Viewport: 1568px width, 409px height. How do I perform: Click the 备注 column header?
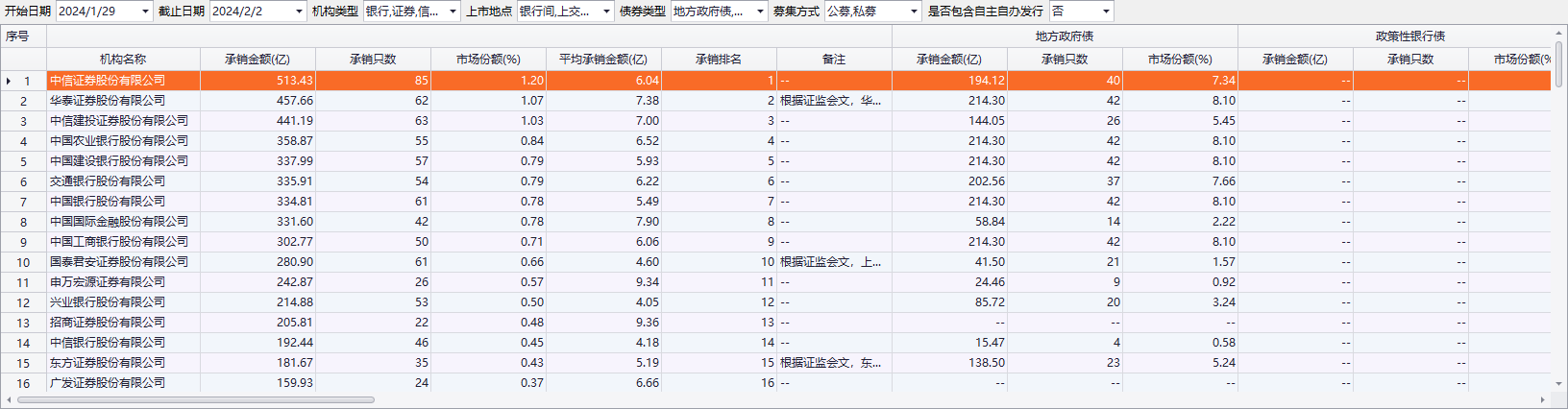tap(834, 59)
